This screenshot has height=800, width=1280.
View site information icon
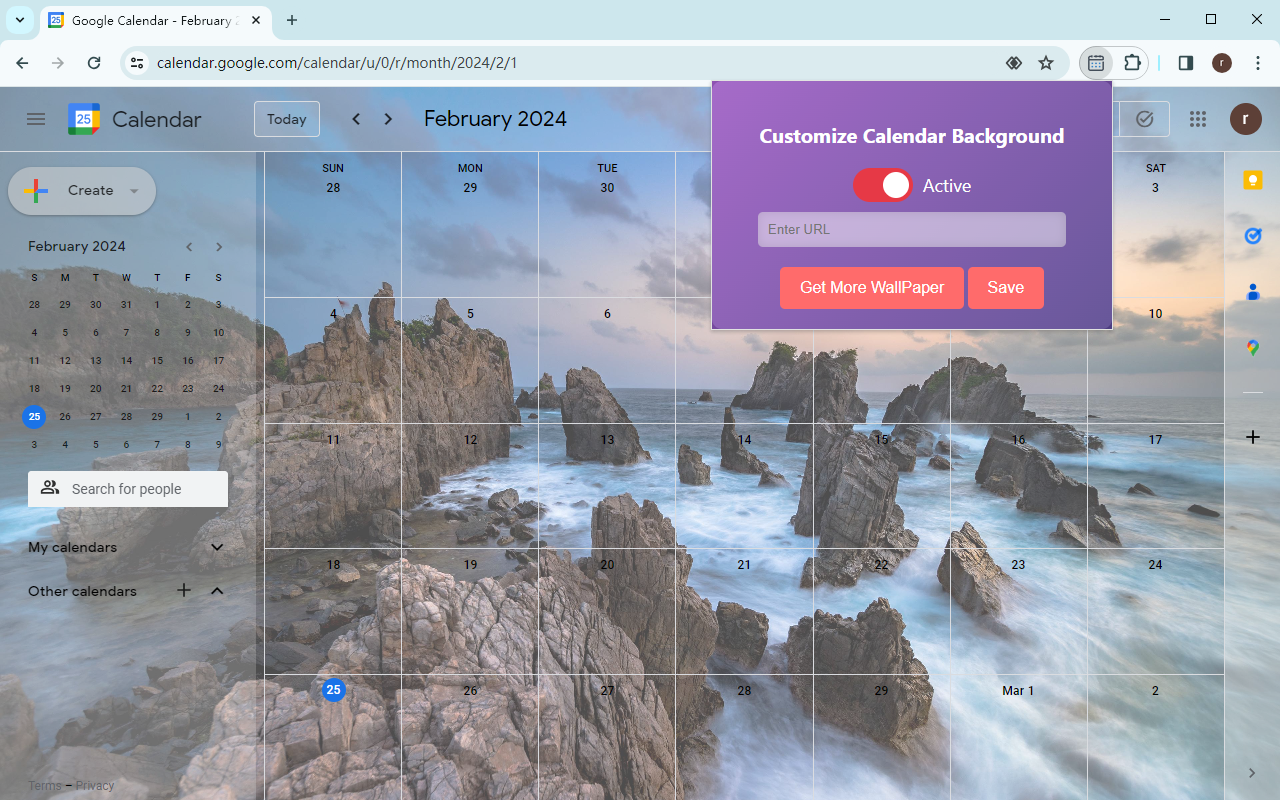coord(138,63)
